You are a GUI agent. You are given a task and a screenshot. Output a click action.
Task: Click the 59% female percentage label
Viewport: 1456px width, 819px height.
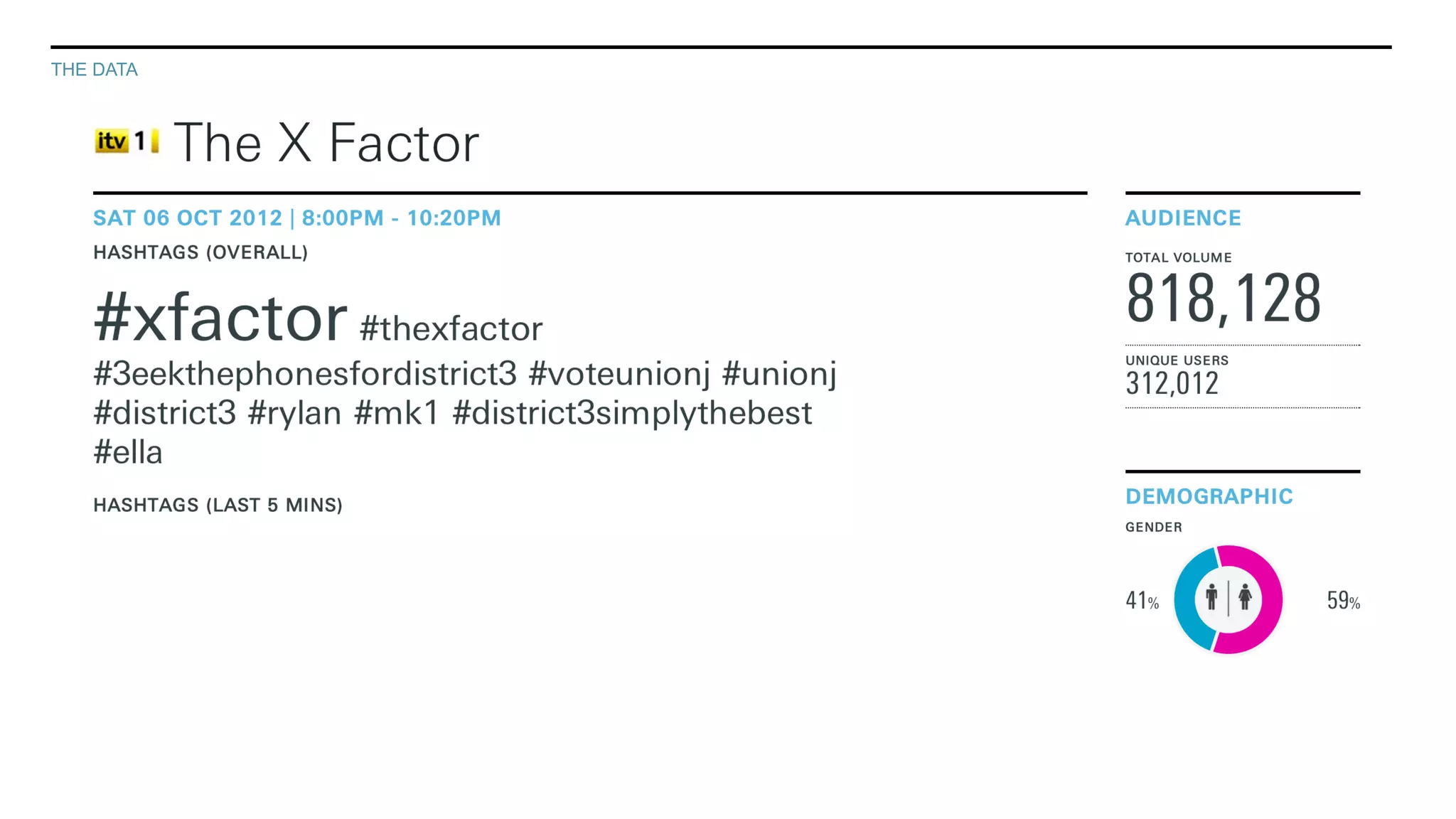click(1343, 601)
